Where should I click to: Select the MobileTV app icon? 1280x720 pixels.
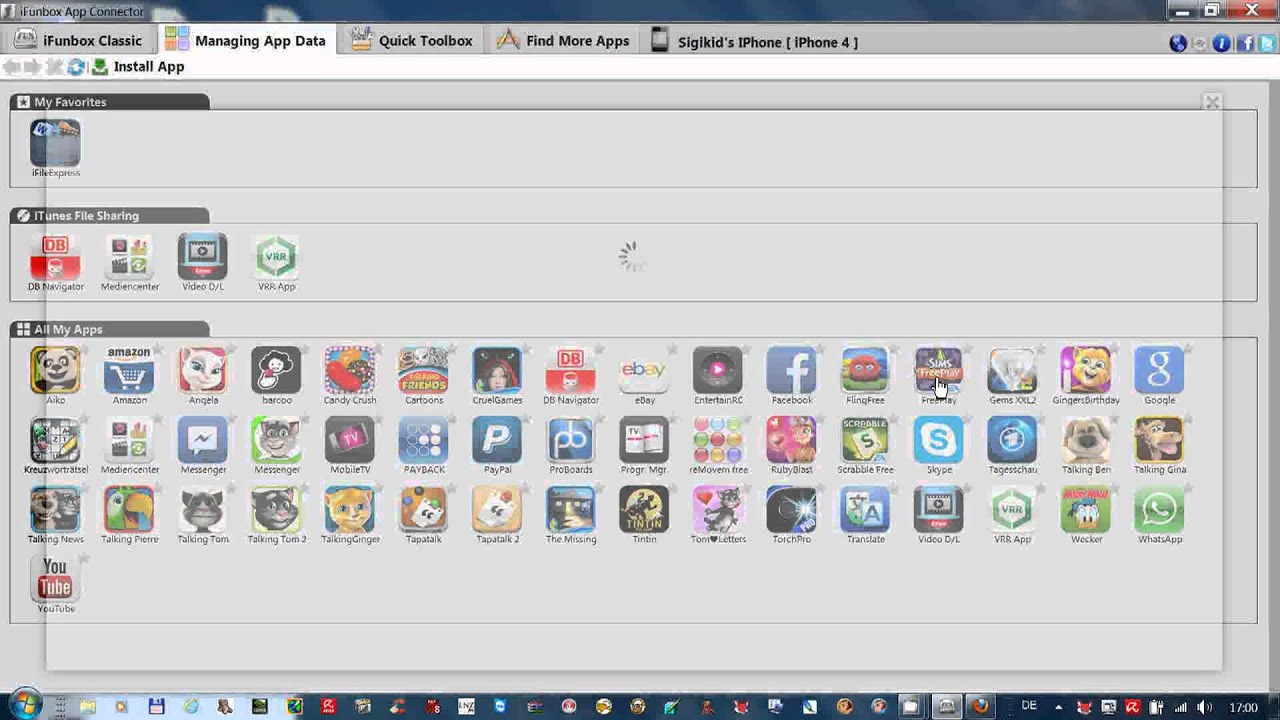pos(350,440)
